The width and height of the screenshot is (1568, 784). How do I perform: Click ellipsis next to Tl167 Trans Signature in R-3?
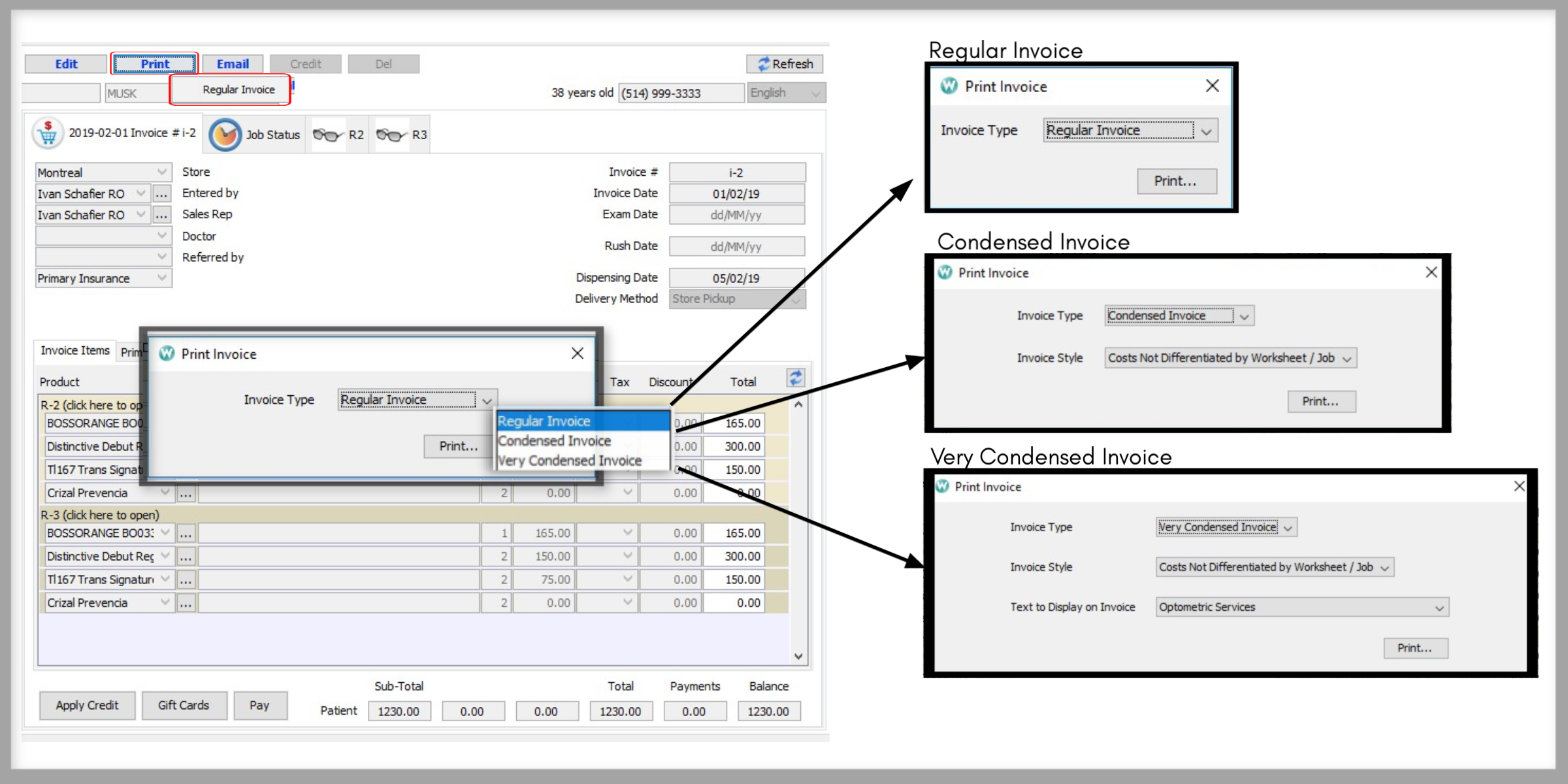pyautogui.click(x=185, y=579)
